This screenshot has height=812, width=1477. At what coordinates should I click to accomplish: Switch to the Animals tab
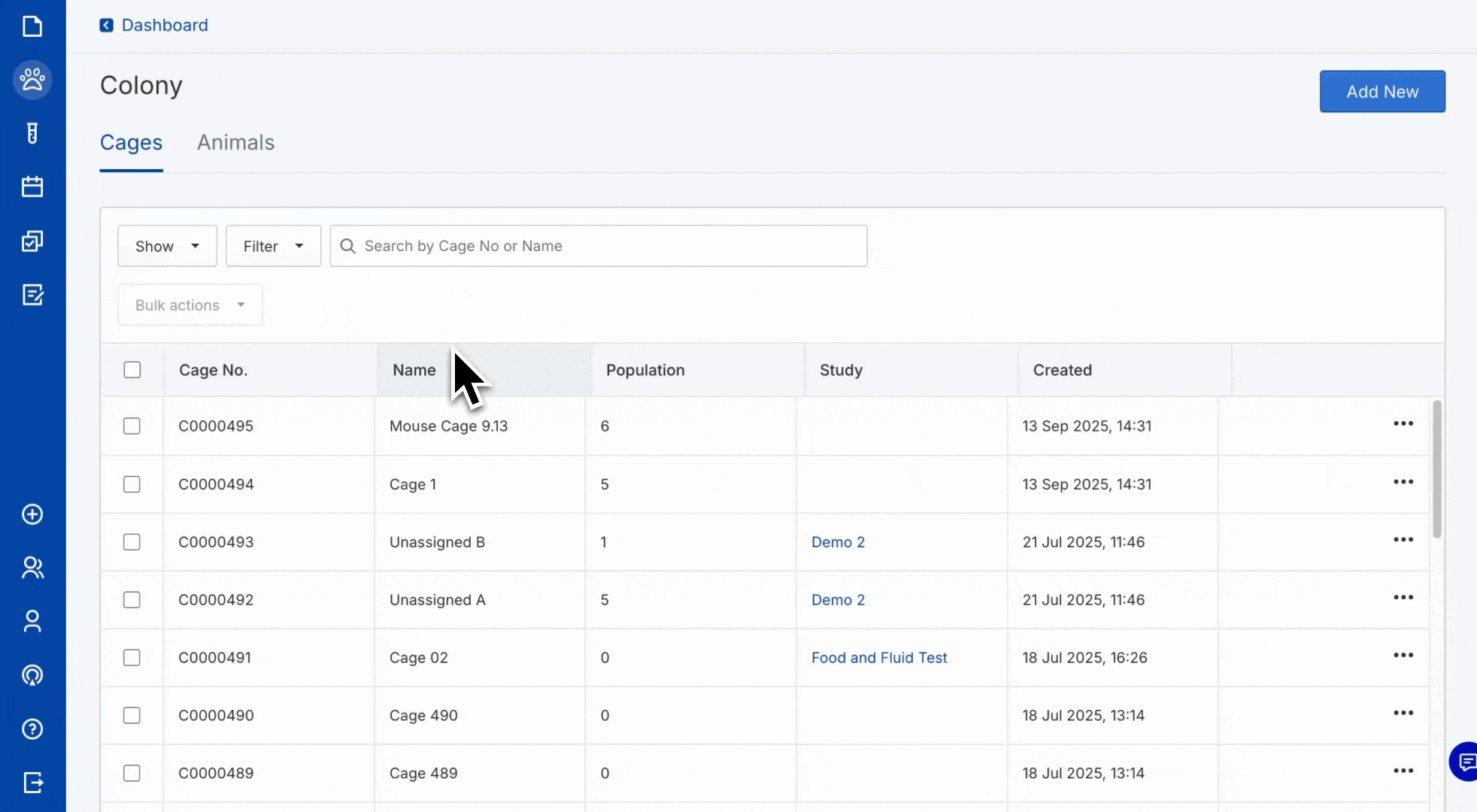tap(235, 143)
